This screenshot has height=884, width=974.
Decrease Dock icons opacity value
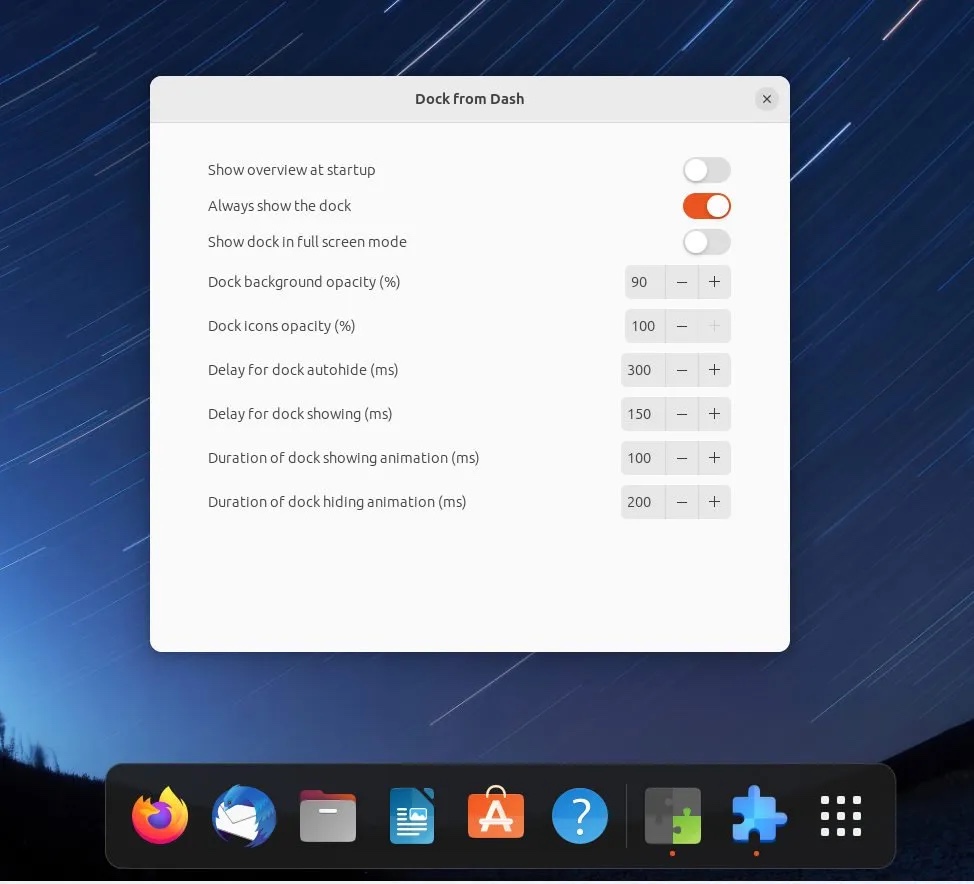682,326
